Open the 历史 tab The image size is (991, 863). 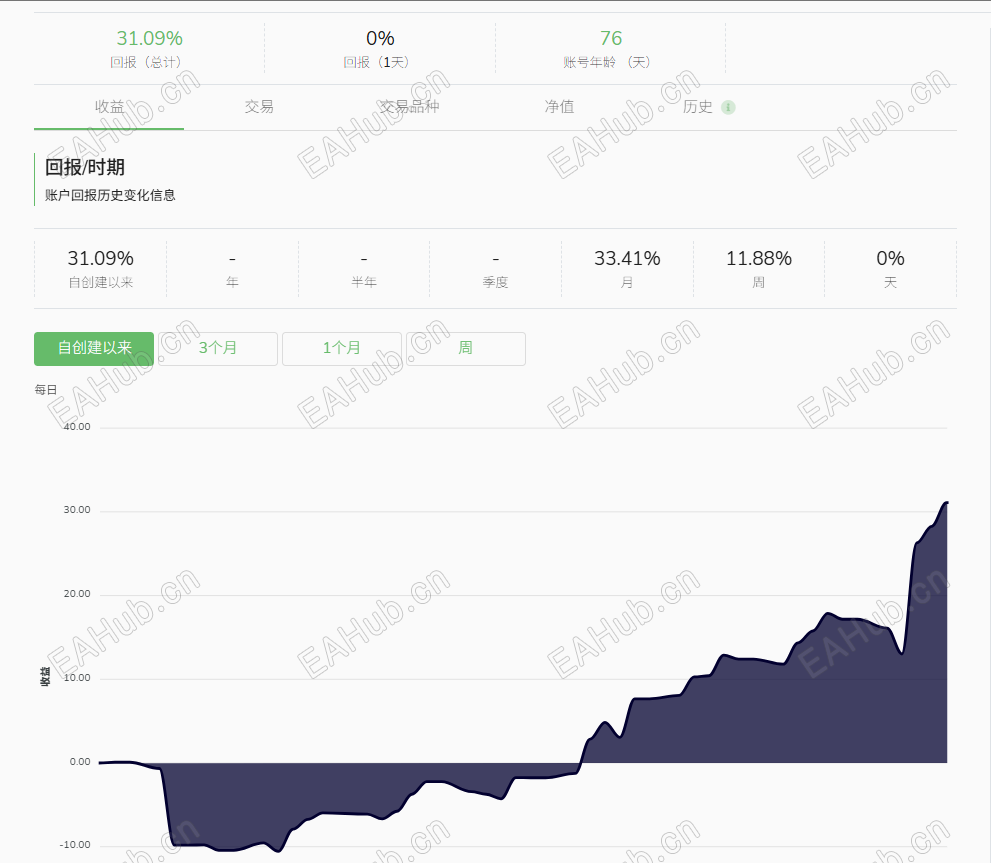coord(698,107)
